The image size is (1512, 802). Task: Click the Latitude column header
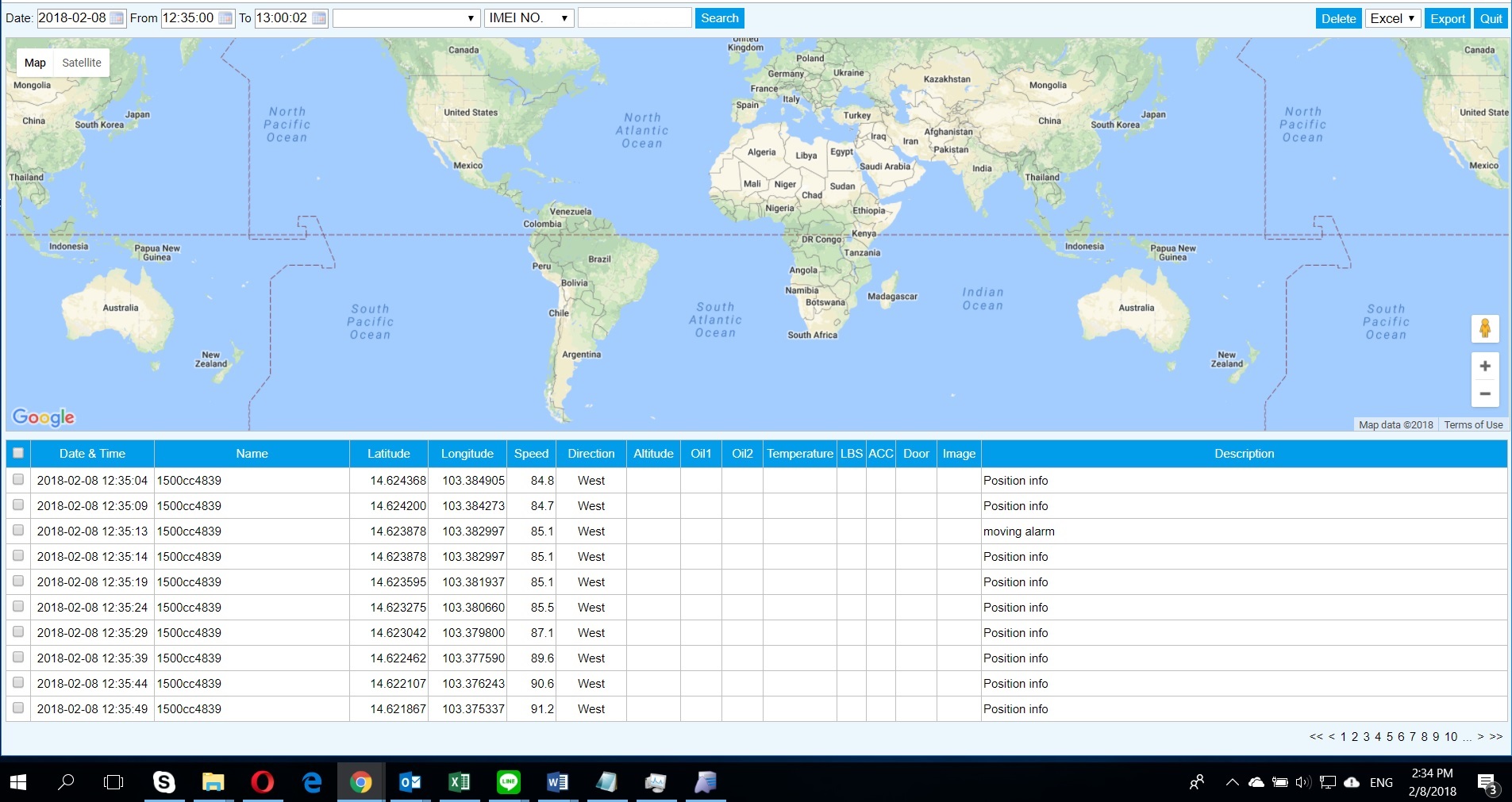coord(389,454)
